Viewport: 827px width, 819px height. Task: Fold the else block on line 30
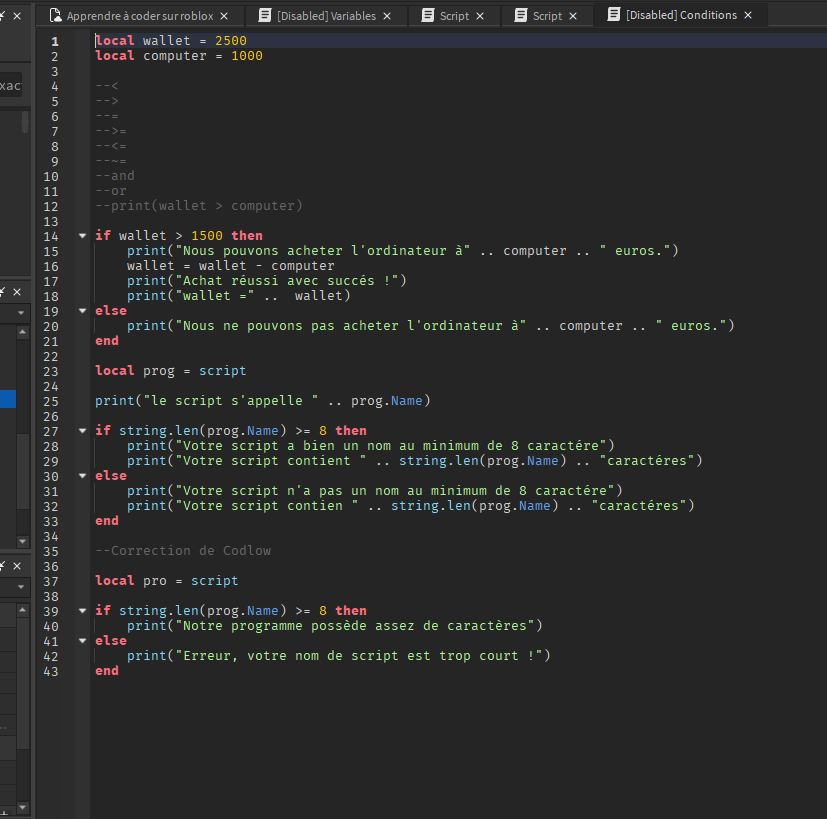(82, 476)
